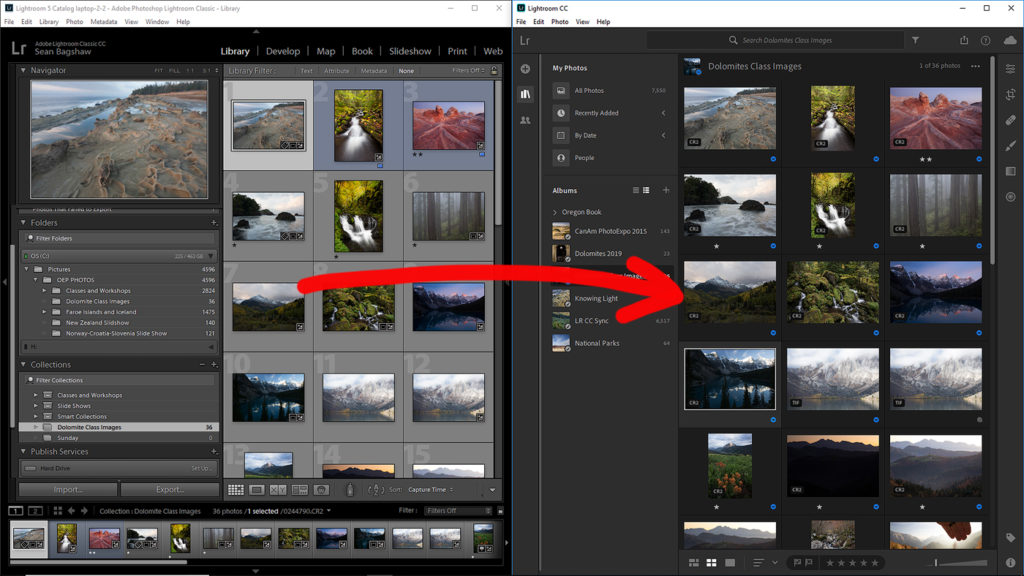Open cloud sync status icon in Lightroom CC
Viewport: 1024px width, 576px height.
[x=1010, y=40]
